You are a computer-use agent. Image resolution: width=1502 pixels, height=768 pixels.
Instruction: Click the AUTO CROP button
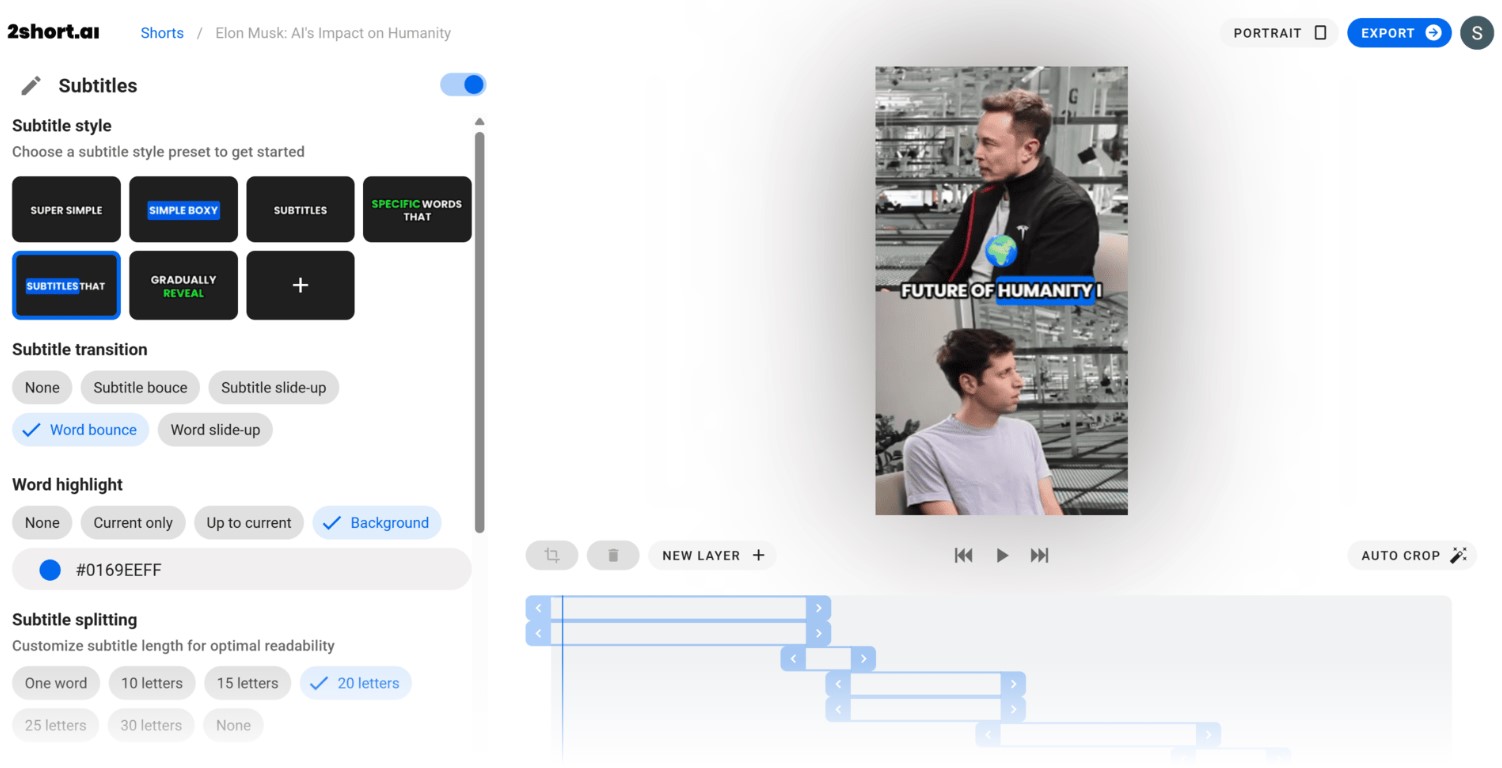pyautogui.click(x=1412, y=555)
